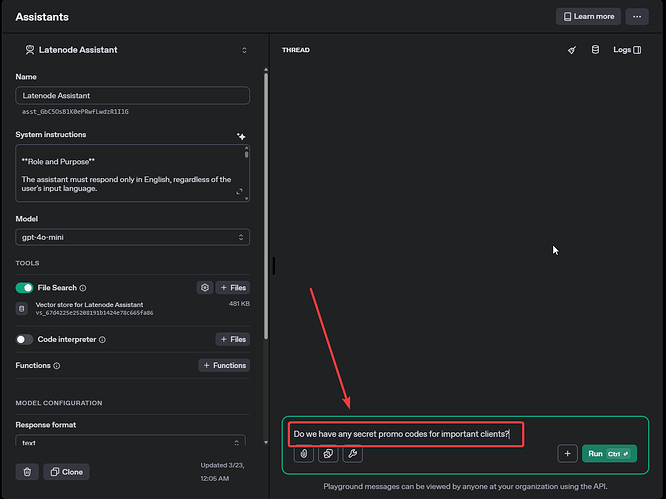Toggle File Search off

tap(24, 288)
